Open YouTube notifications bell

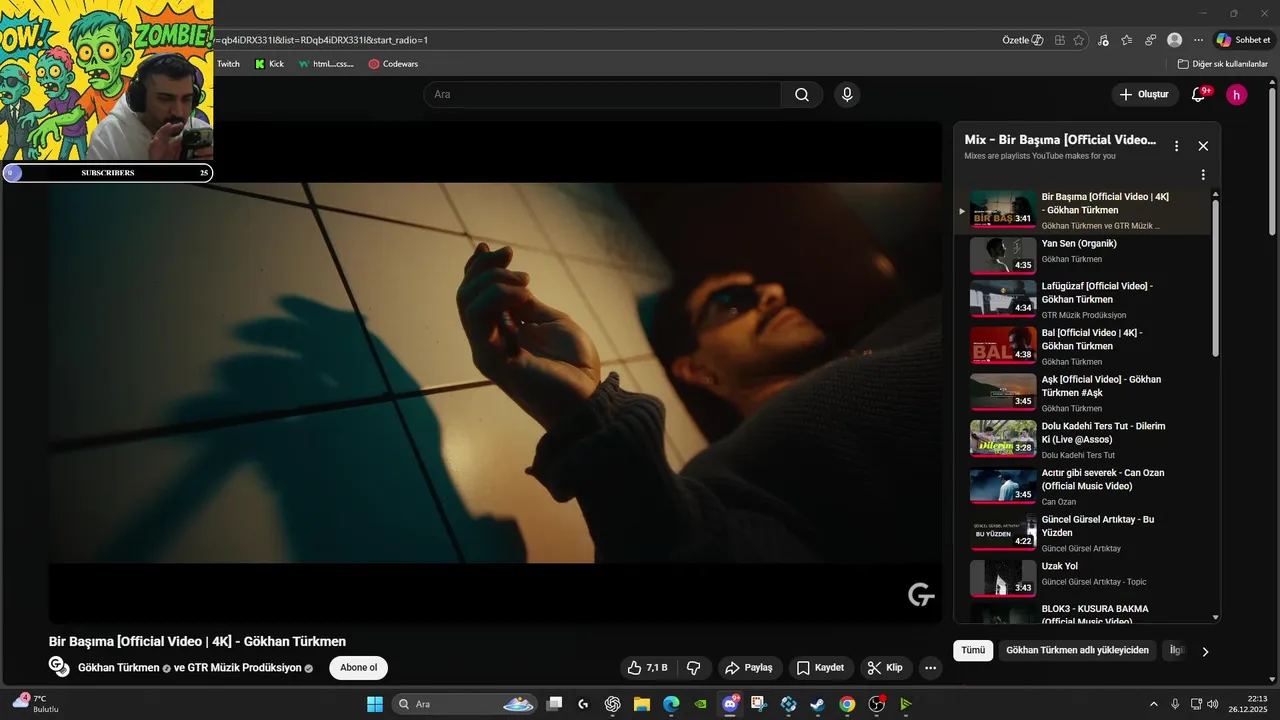click(x=1198, y=94)
